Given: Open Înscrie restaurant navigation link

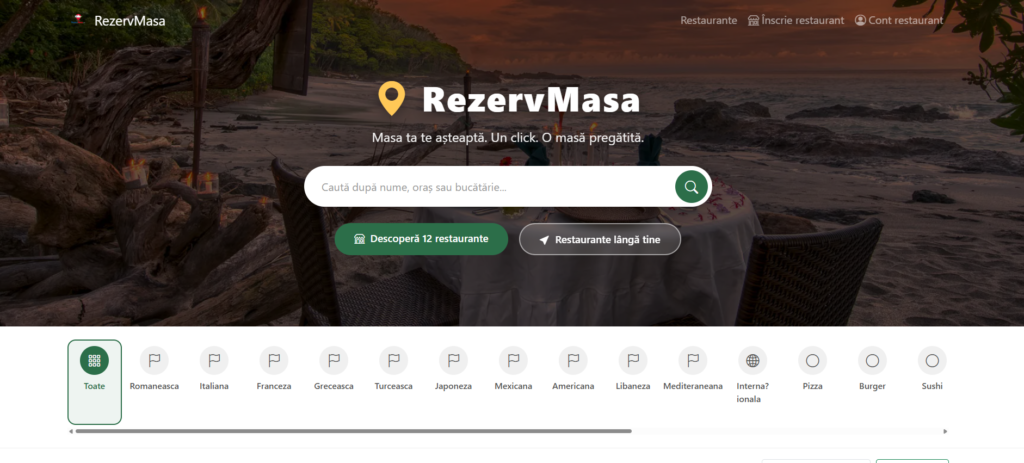Looking at the screenshot, I should [x=796, y=20].
